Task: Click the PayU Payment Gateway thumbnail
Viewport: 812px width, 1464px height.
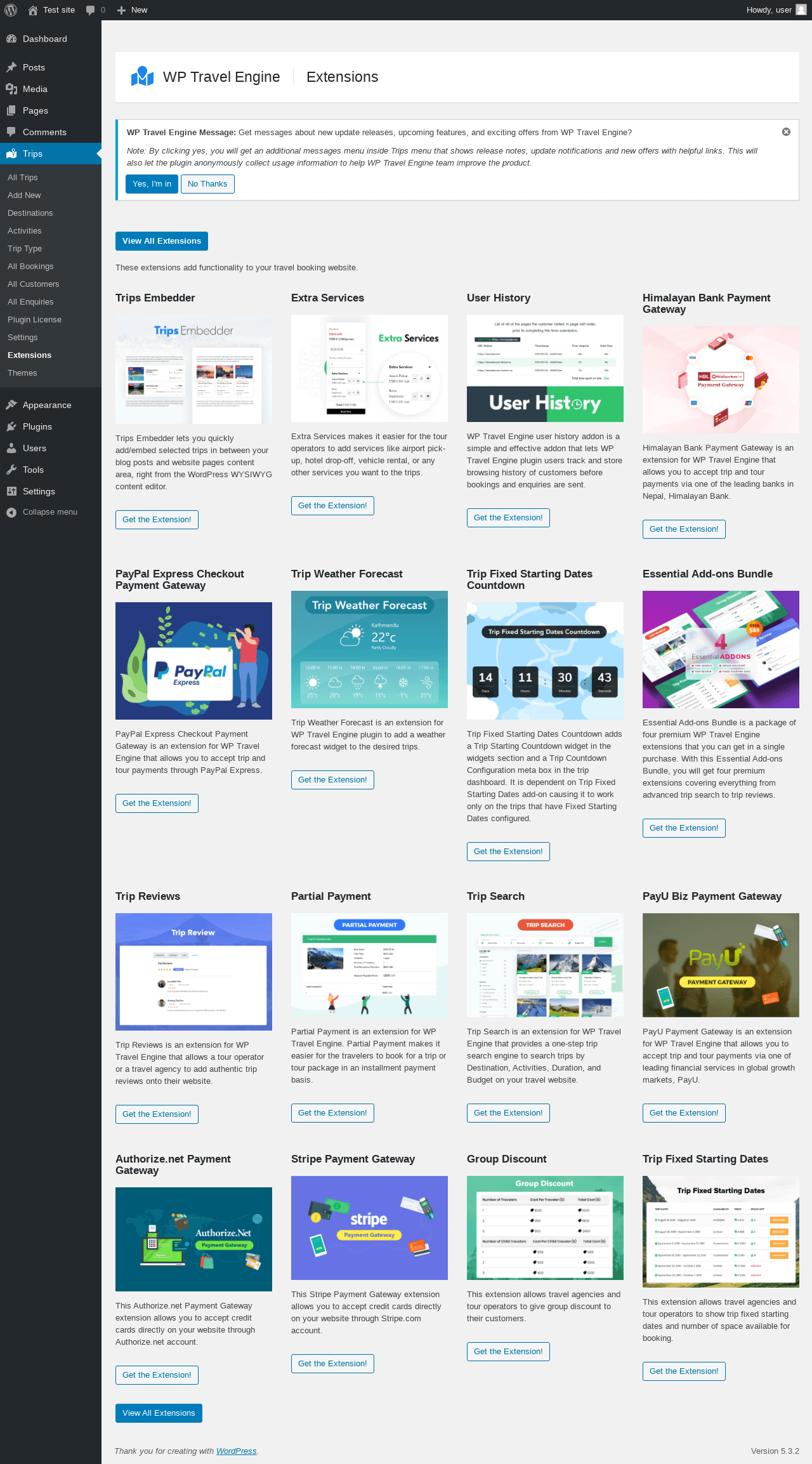Action: [721, 965]
